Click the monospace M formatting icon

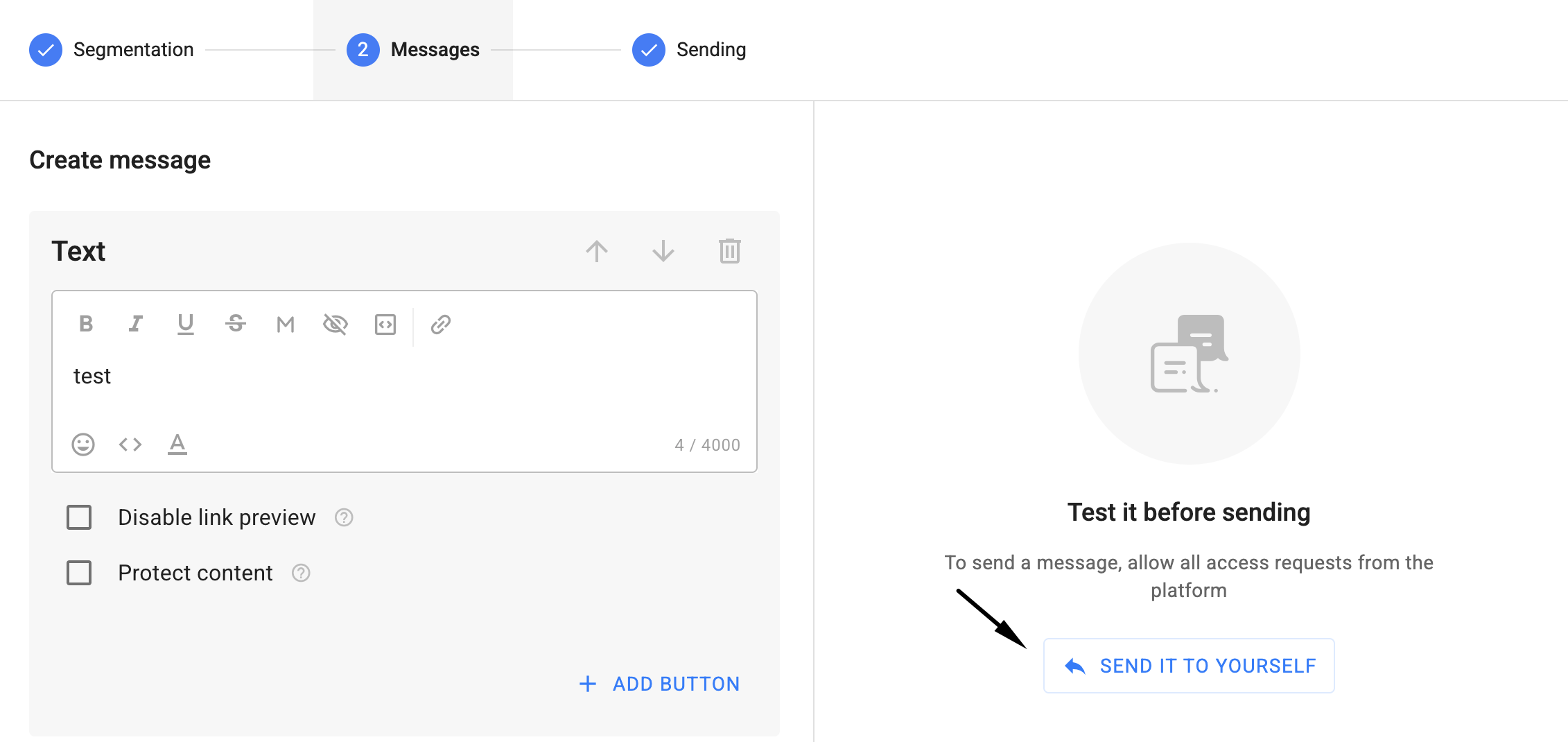(286, 324)
